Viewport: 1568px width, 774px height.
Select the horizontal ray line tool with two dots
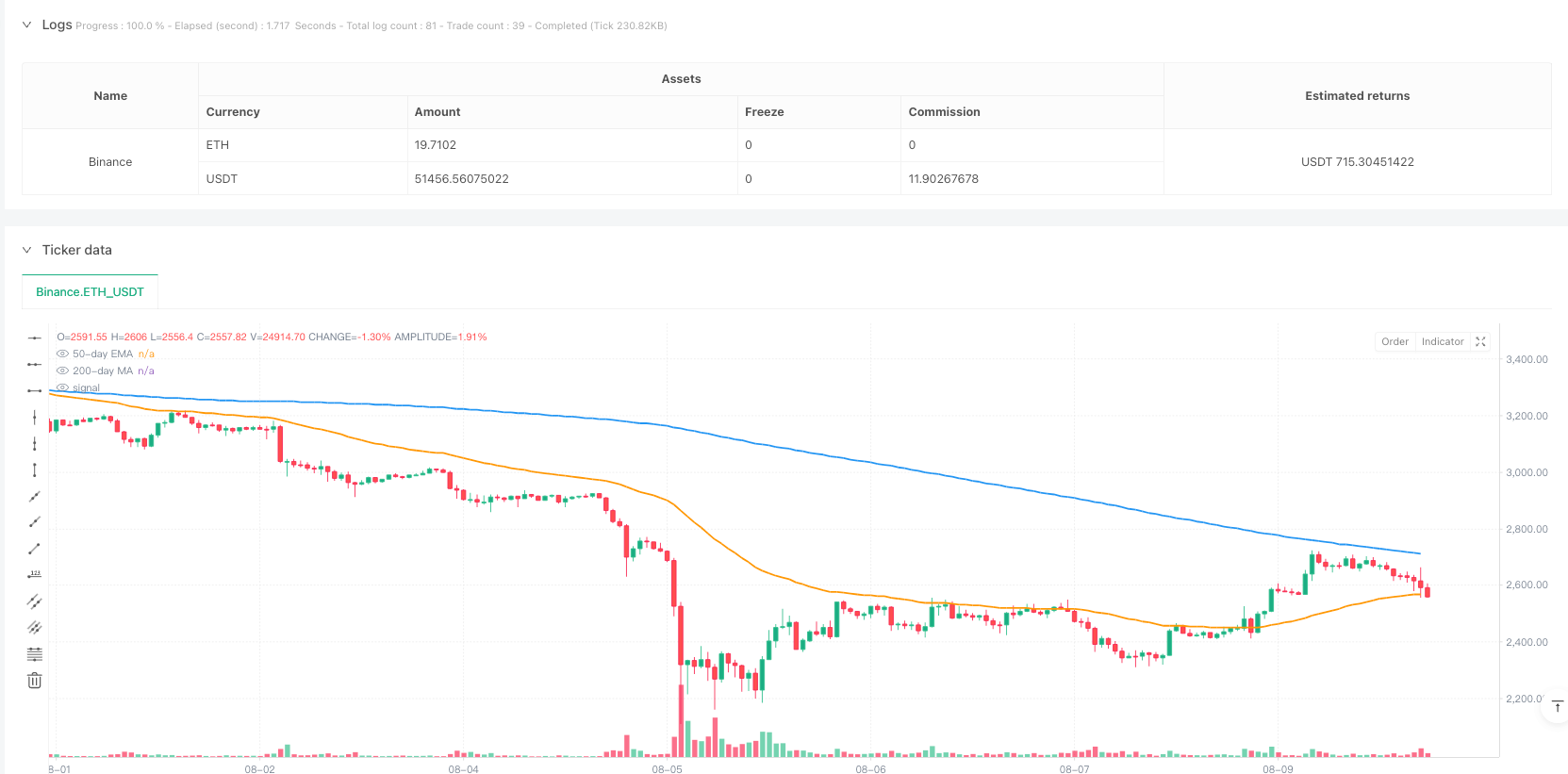coord(35,364)
